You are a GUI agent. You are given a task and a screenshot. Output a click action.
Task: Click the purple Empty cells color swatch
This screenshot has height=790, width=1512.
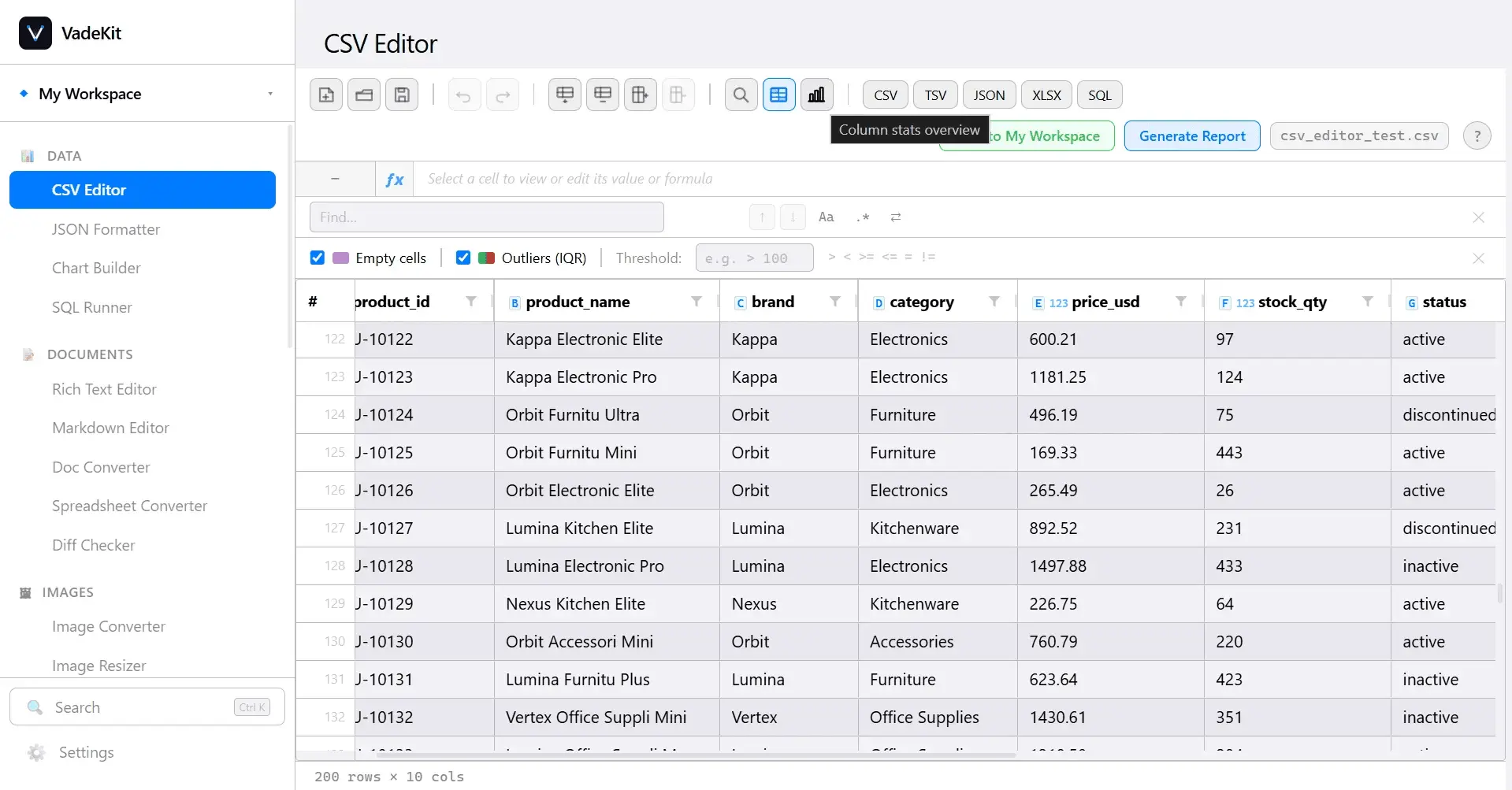coord(341,258)
